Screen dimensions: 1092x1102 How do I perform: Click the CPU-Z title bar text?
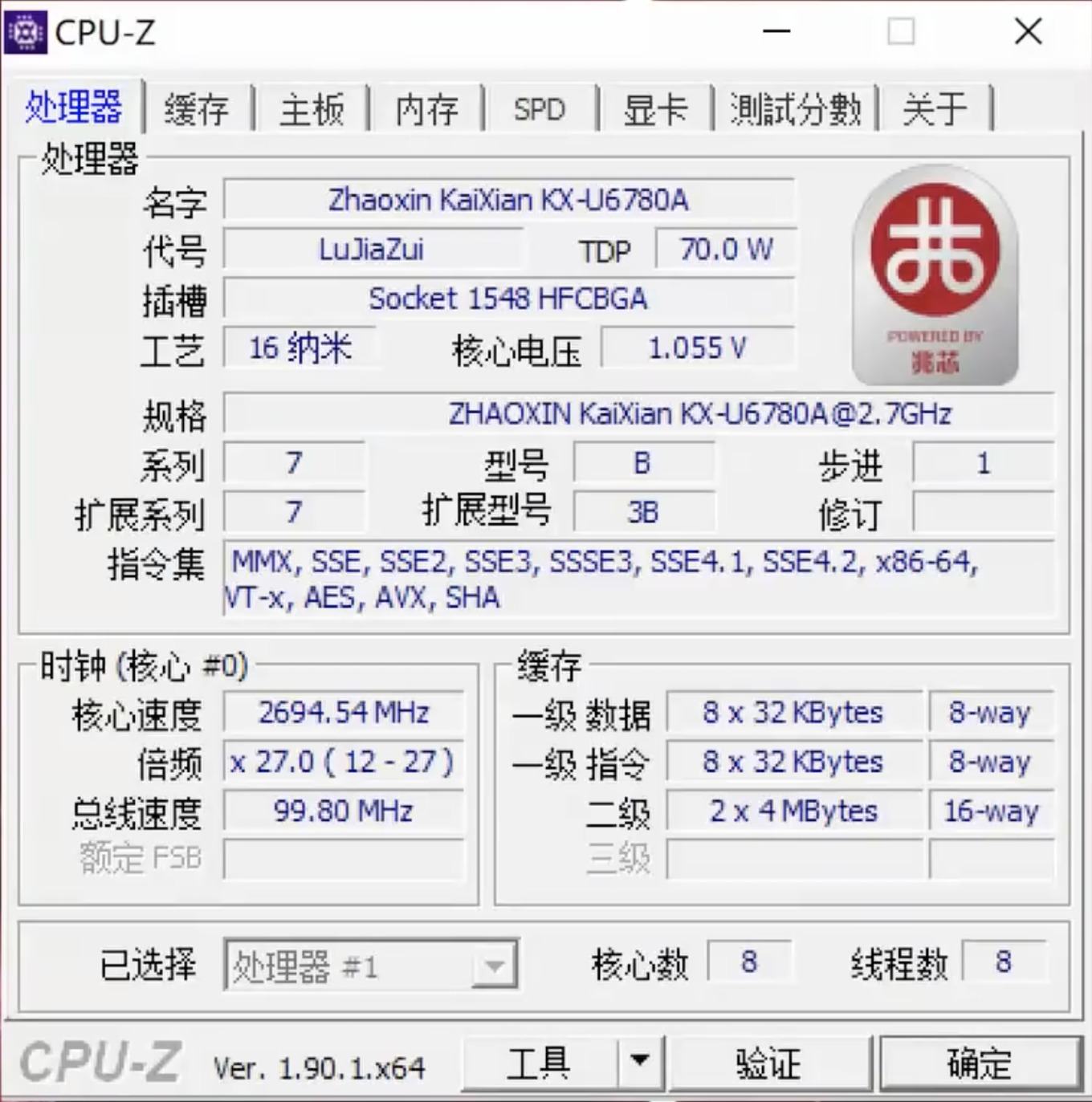point(105,33)
